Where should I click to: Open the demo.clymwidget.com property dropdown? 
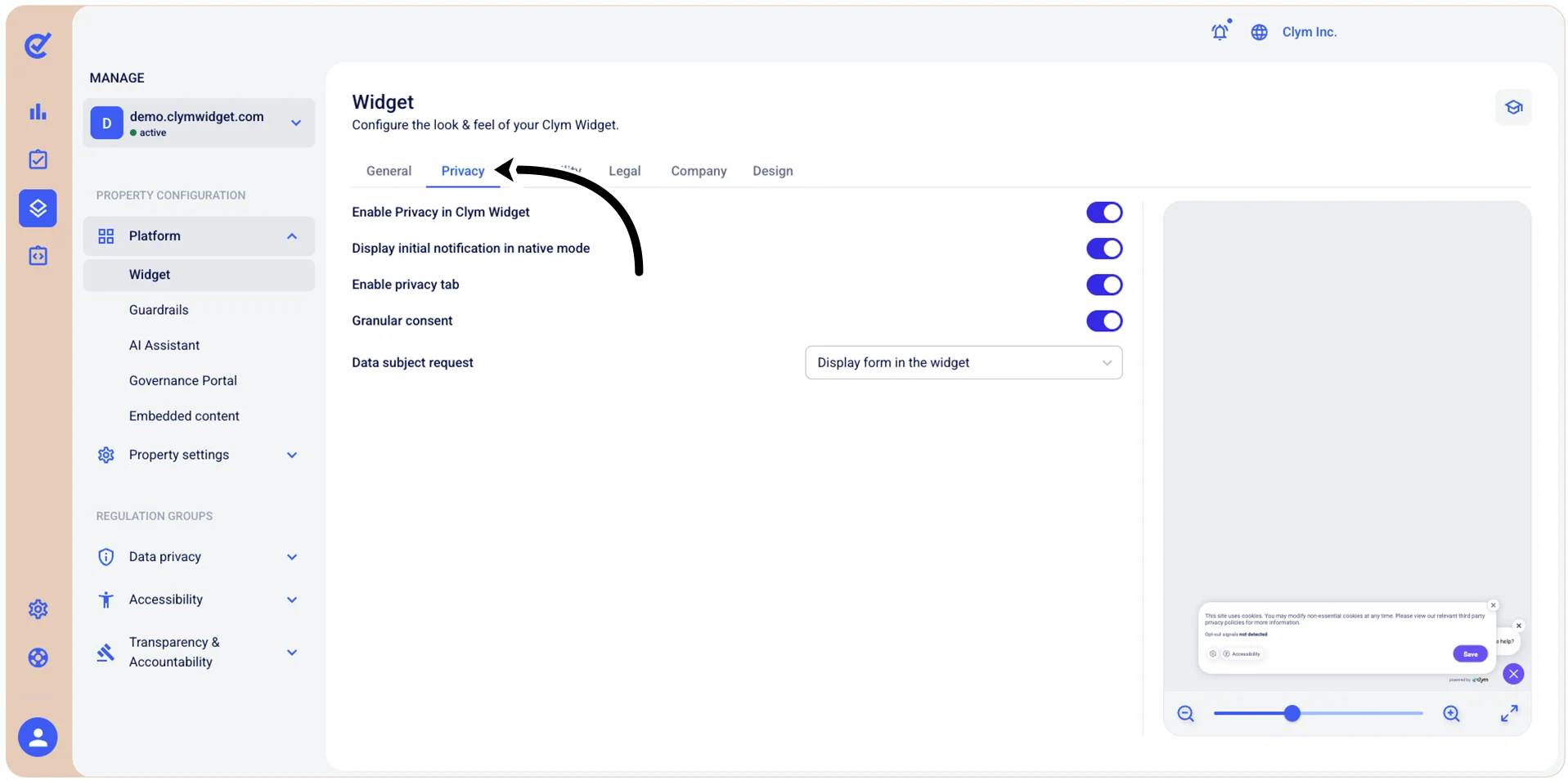pos(199,123)
